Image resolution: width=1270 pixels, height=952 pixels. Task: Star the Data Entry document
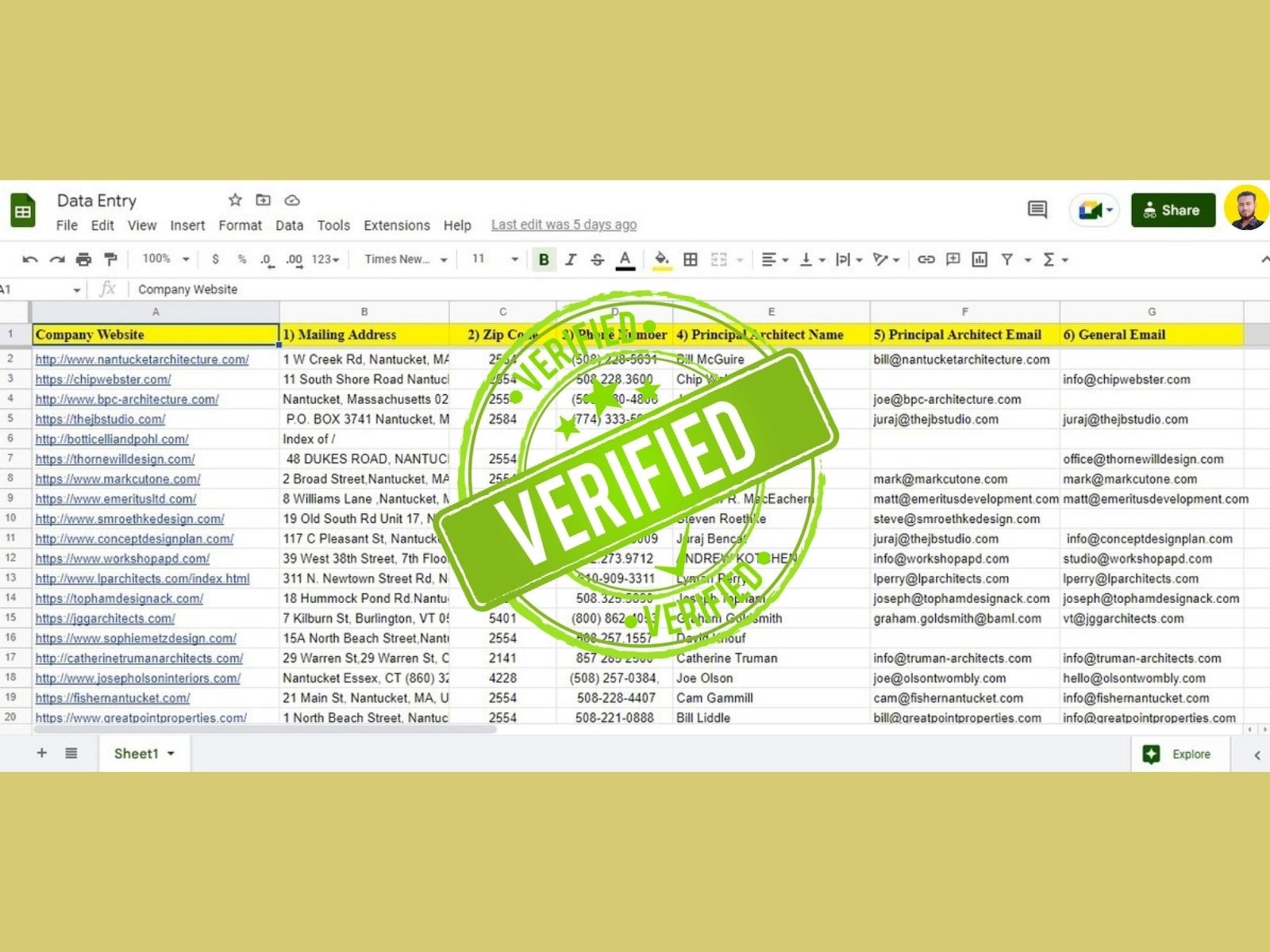[x=235, y=200]
